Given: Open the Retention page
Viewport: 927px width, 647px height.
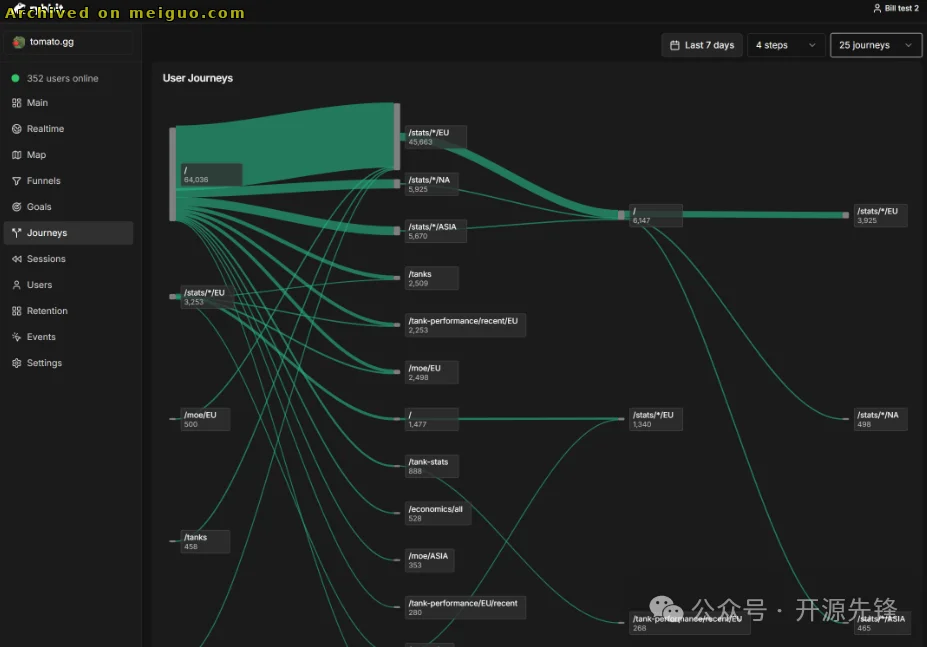Looking at the screenshot, I should pyautogui.click(x=47, y=311).
